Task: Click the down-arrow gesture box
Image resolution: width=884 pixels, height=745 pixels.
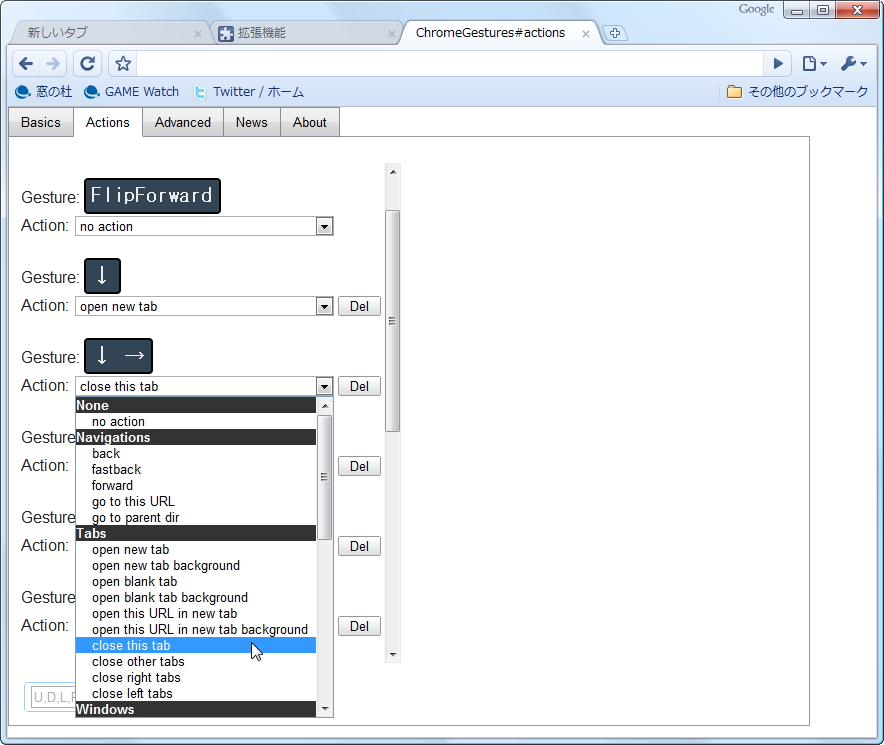Action: pyautogui.click(x=102, y=276)
